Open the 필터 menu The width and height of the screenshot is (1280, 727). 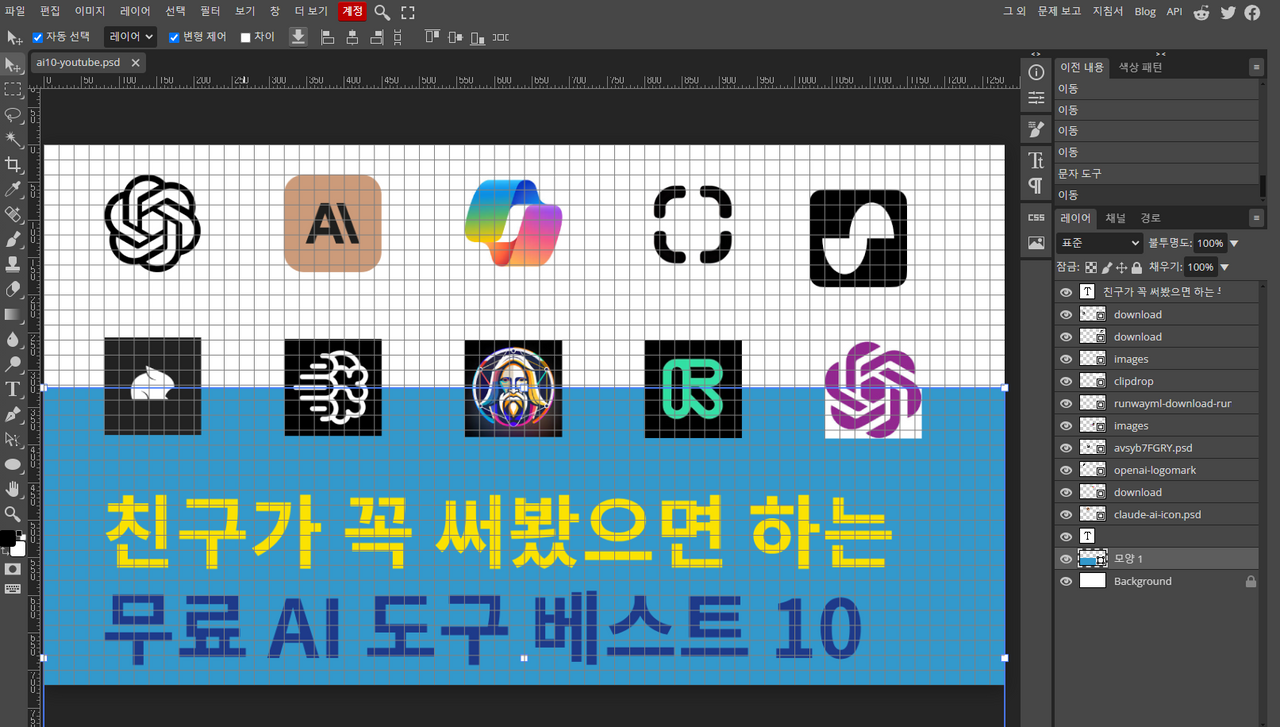[x=210, y=12]
